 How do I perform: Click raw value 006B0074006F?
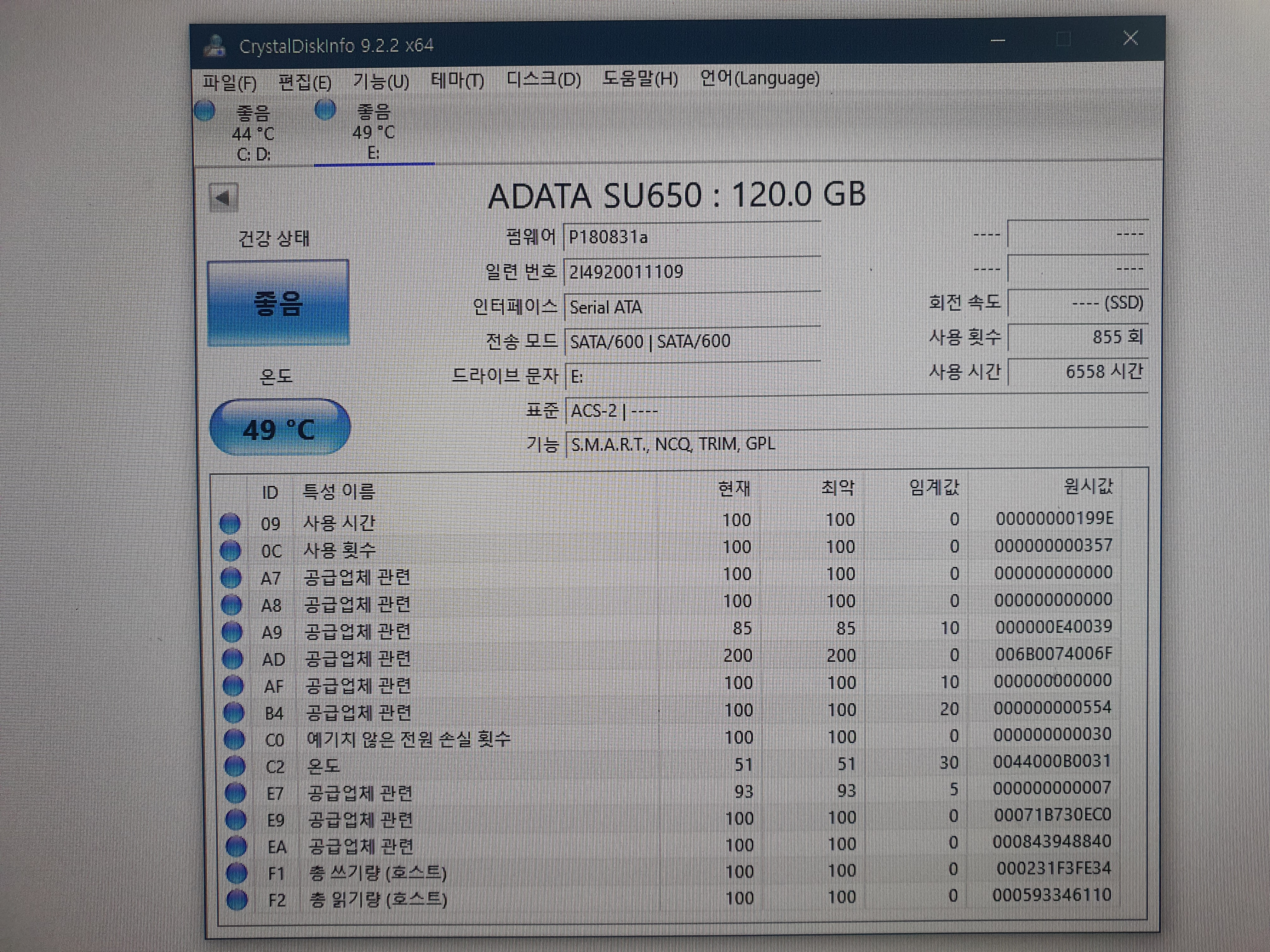[x=1054, y=654]
